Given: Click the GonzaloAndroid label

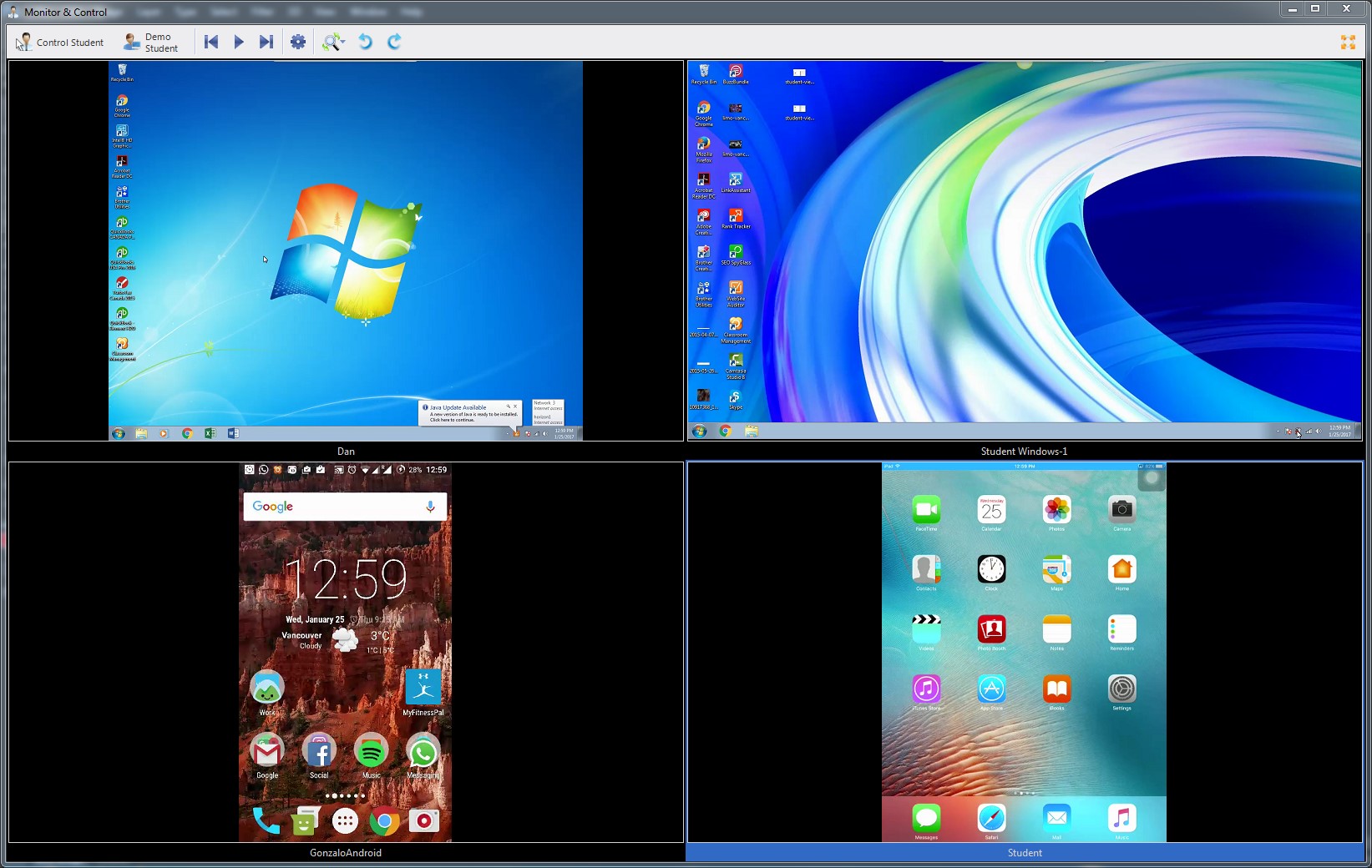Looking at the screenshot, I should pos(346,853).
